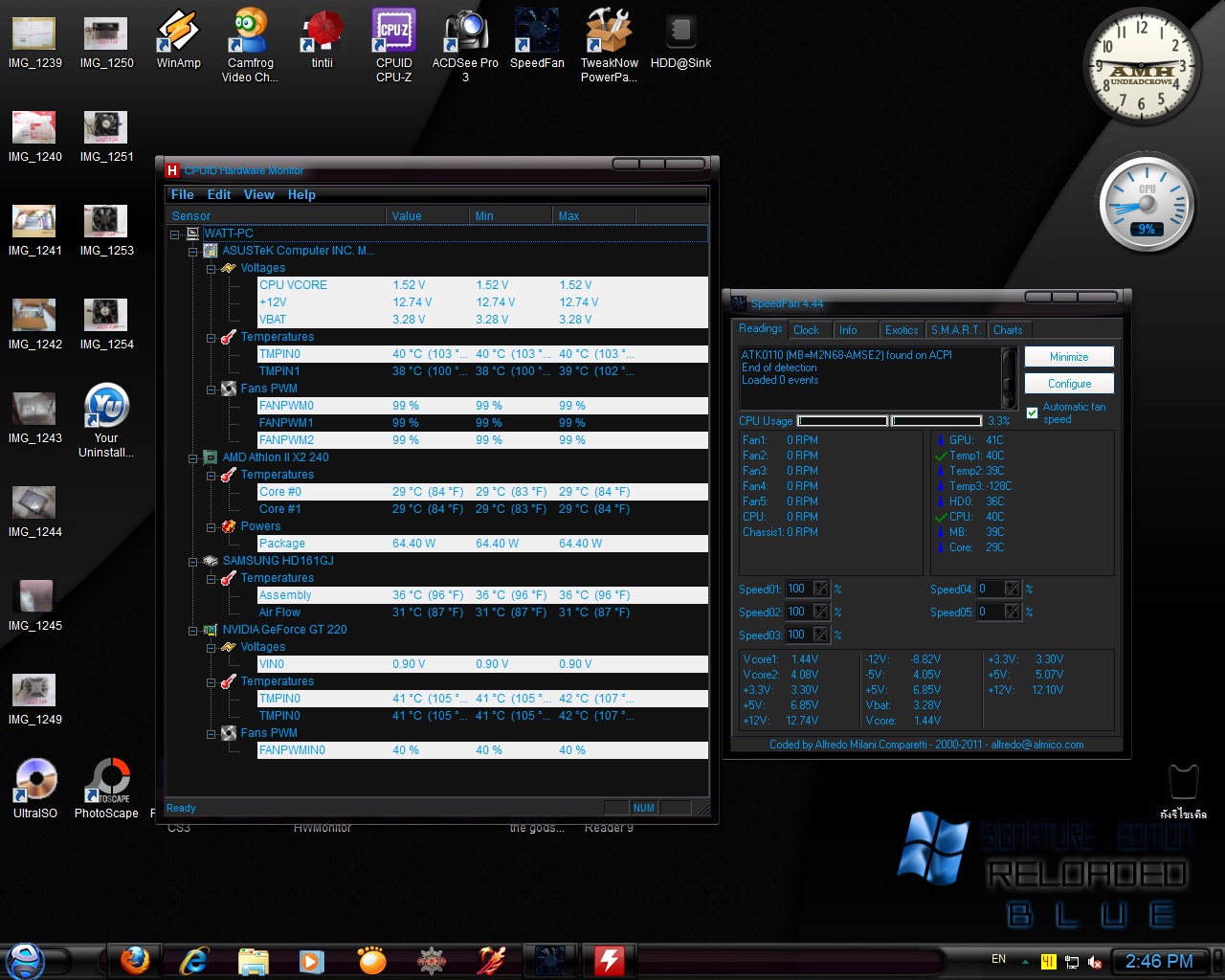The width and height of the screenshot is (1225, 980).
Task: Select the Recycle Bin desktop icon
Action: pyautogui.click(x=1184, y=791)
